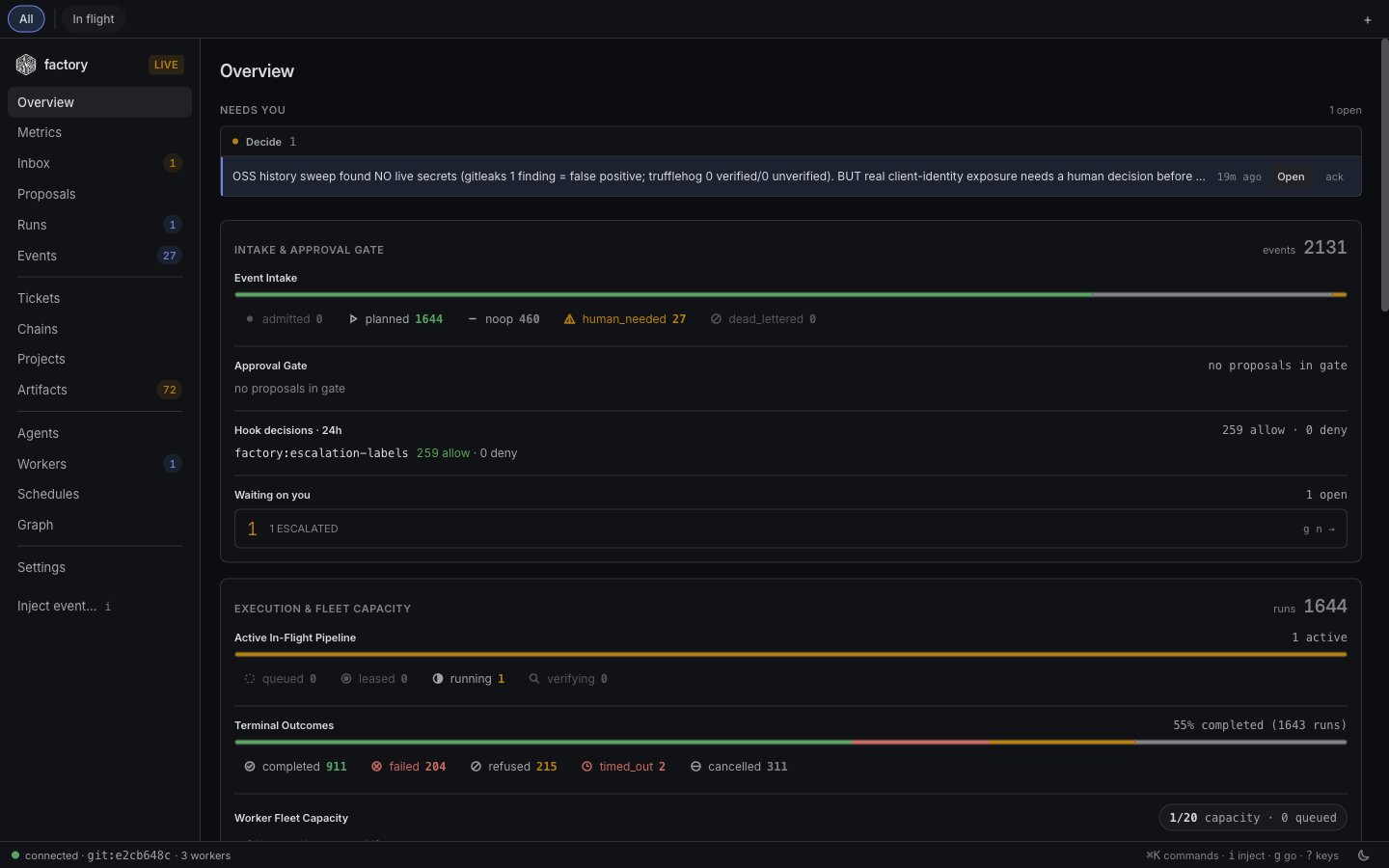
Task: Open Events in the sidebar
Action: [99, 256]
